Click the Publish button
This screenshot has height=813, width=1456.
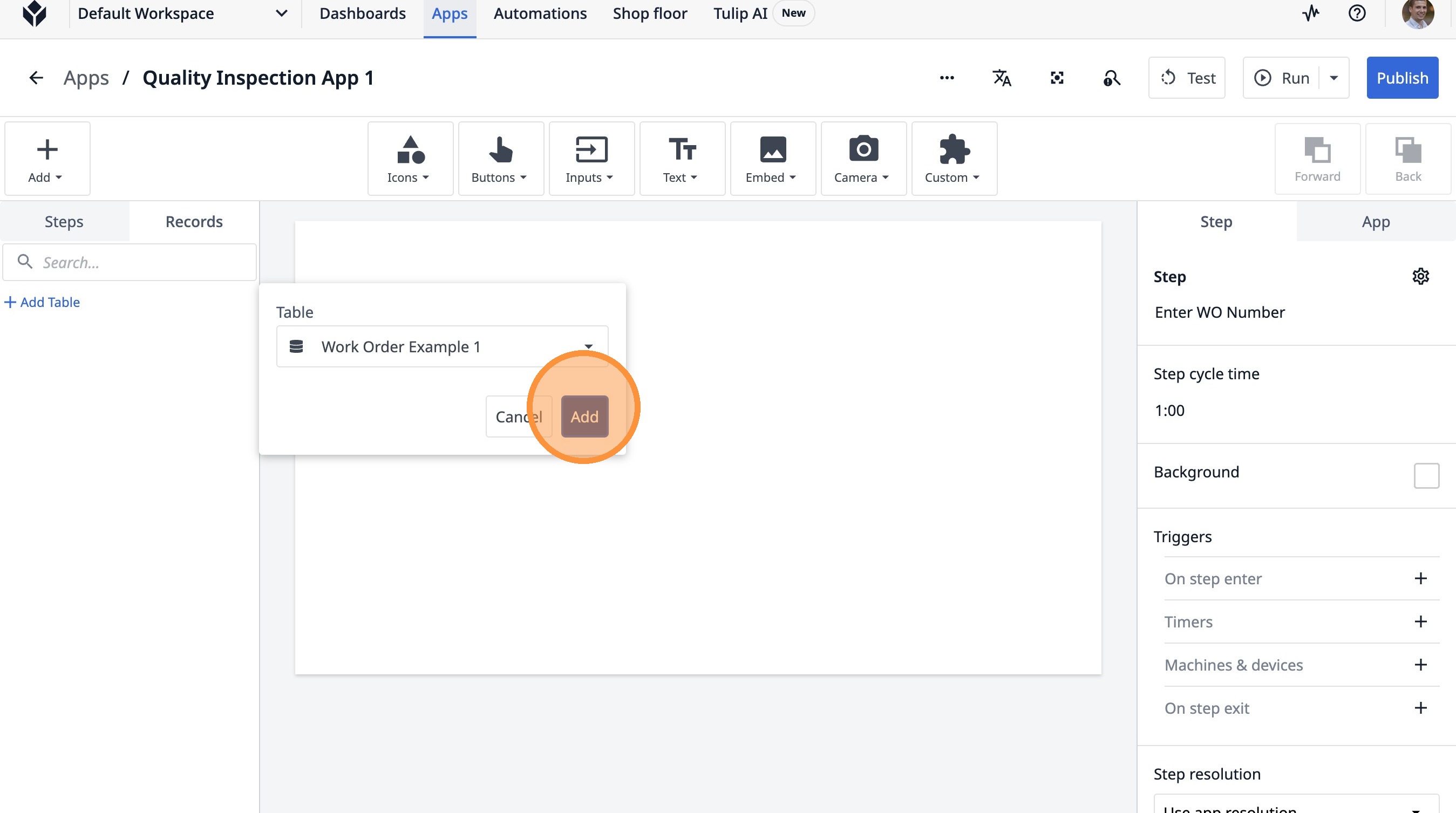1401,77
